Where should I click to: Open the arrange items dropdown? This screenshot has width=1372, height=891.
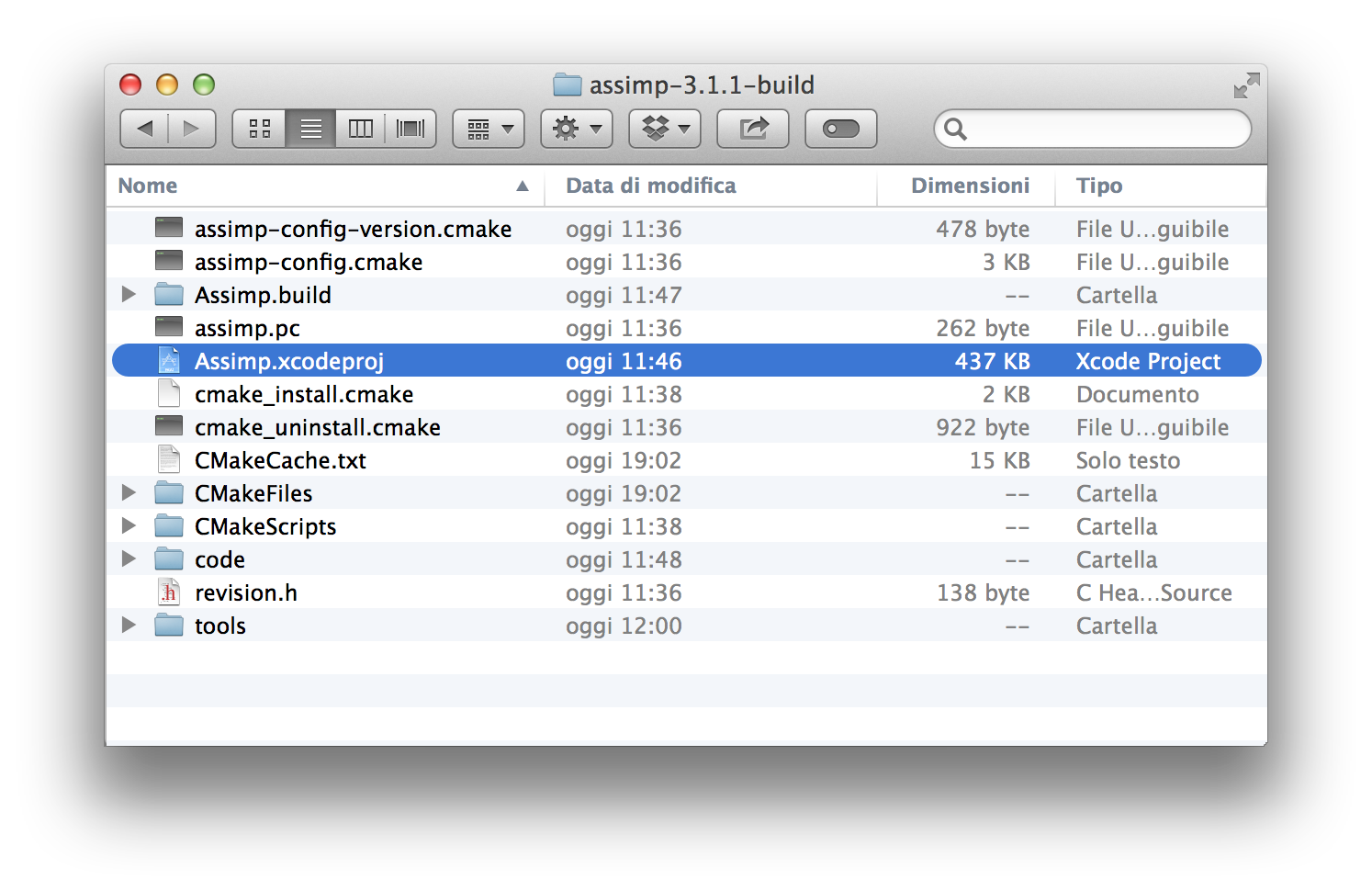pyautogui.click(x=488, y=129)
